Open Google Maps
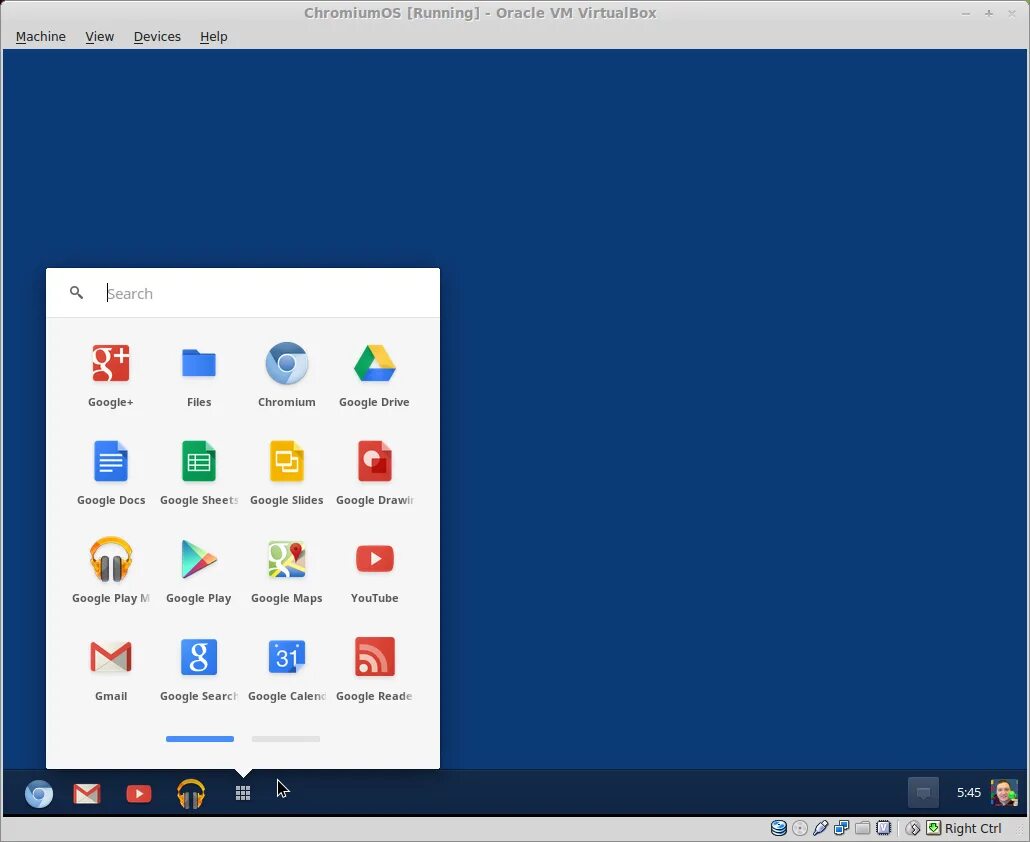The height and width of the screenshot is (842, 1030). point(286,560)
